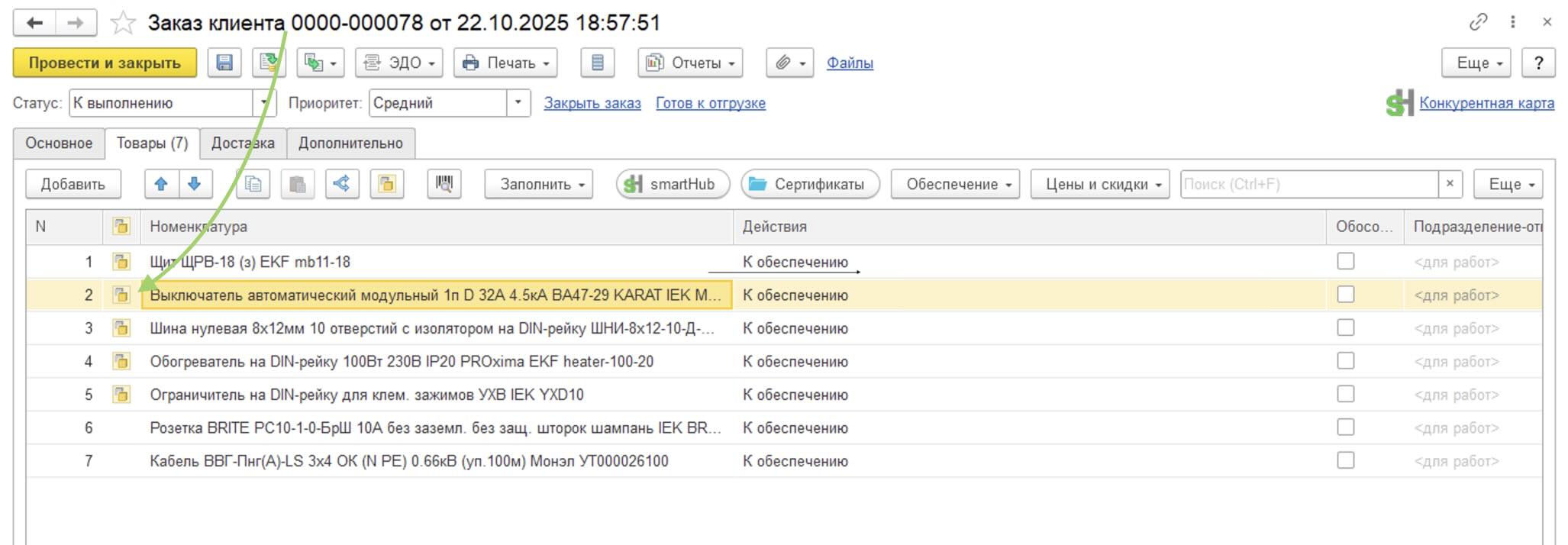Open help with the question mark button
Viewport: 1568px width, 545px height.
click(1538, 63)
